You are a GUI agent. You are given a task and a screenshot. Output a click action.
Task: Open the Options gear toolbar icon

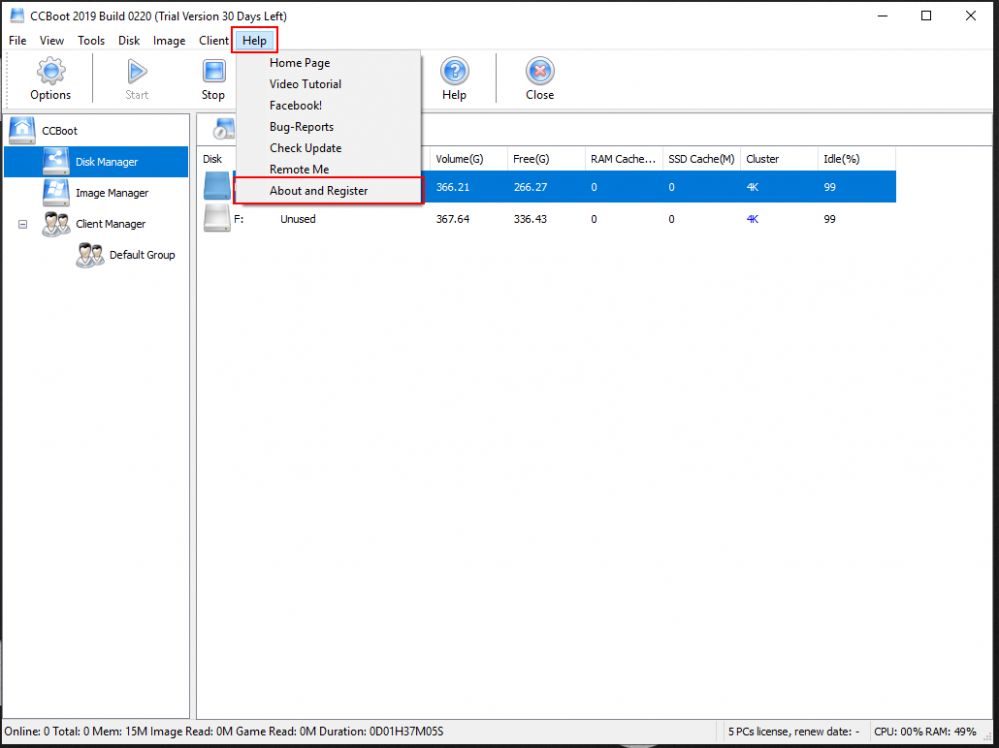(x=50, y=71)
